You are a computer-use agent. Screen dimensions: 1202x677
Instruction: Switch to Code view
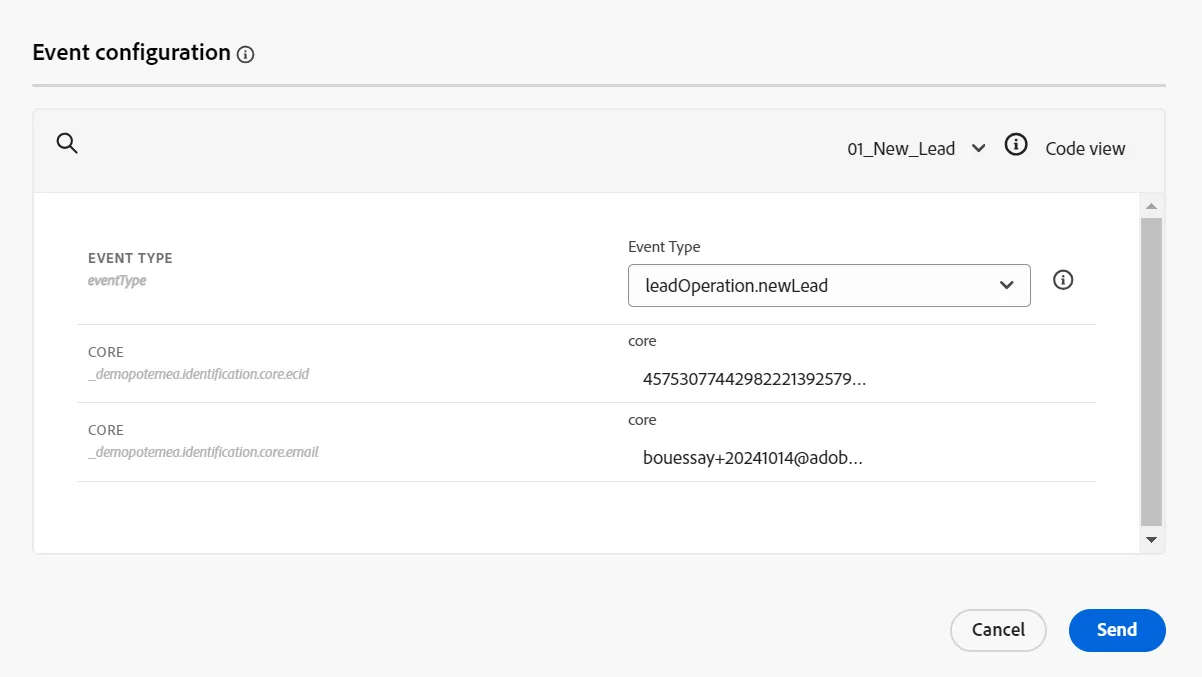(1085, 149)
